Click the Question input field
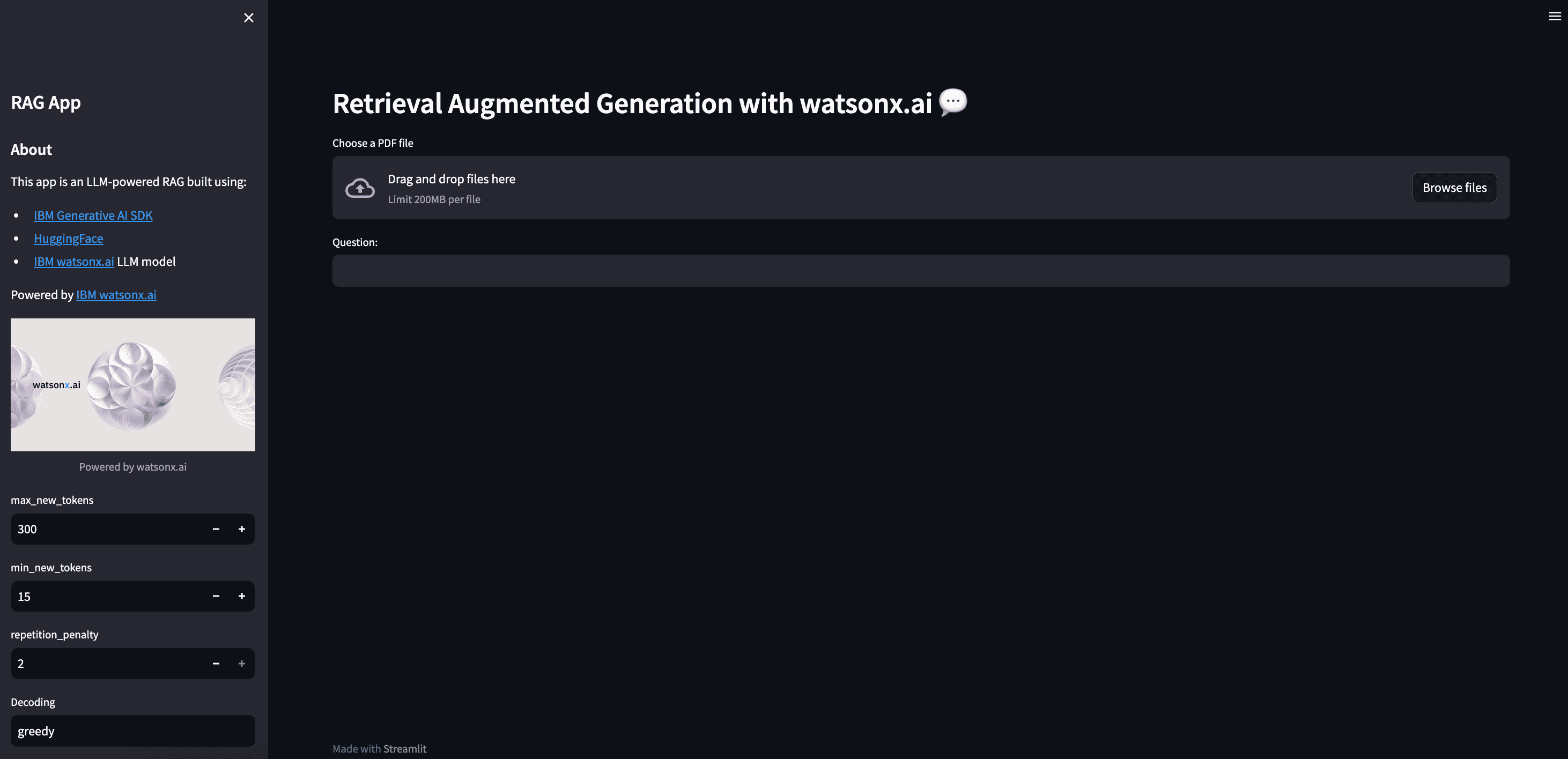The width and height of the screenshot is (1568, 759). tap(921, 270)
